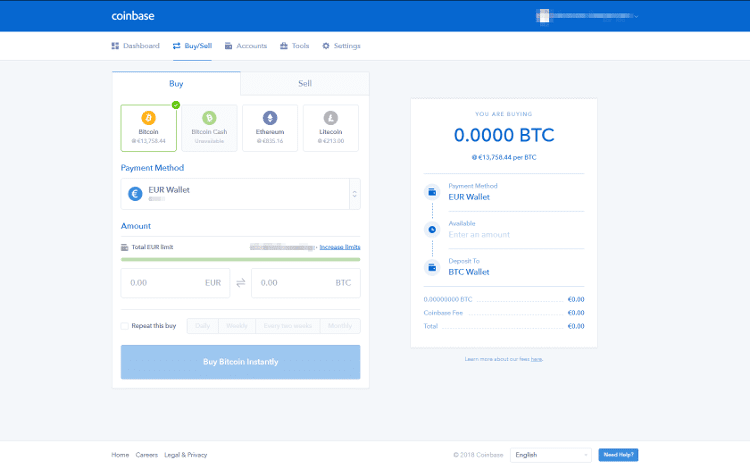Click the Buy/Sell arrows icon
Image resolution: width=750 pixels, height=469 pixels.
point(176,46)
